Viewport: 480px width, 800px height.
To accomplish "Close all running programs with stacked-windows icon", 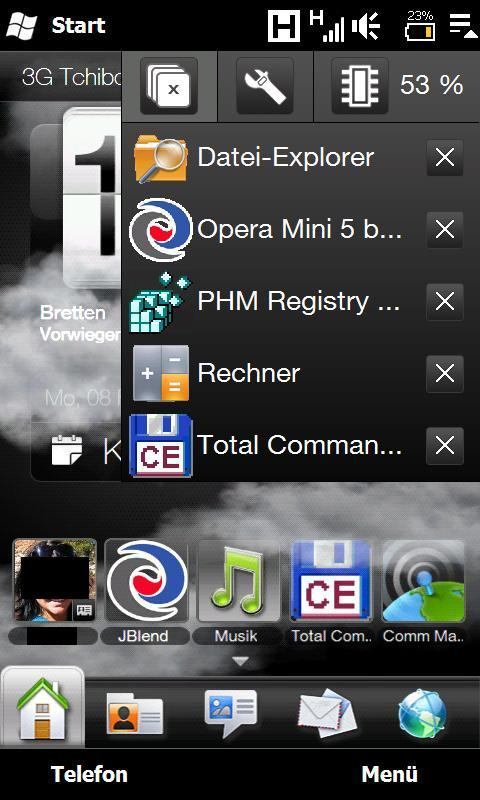I will 169,86.
